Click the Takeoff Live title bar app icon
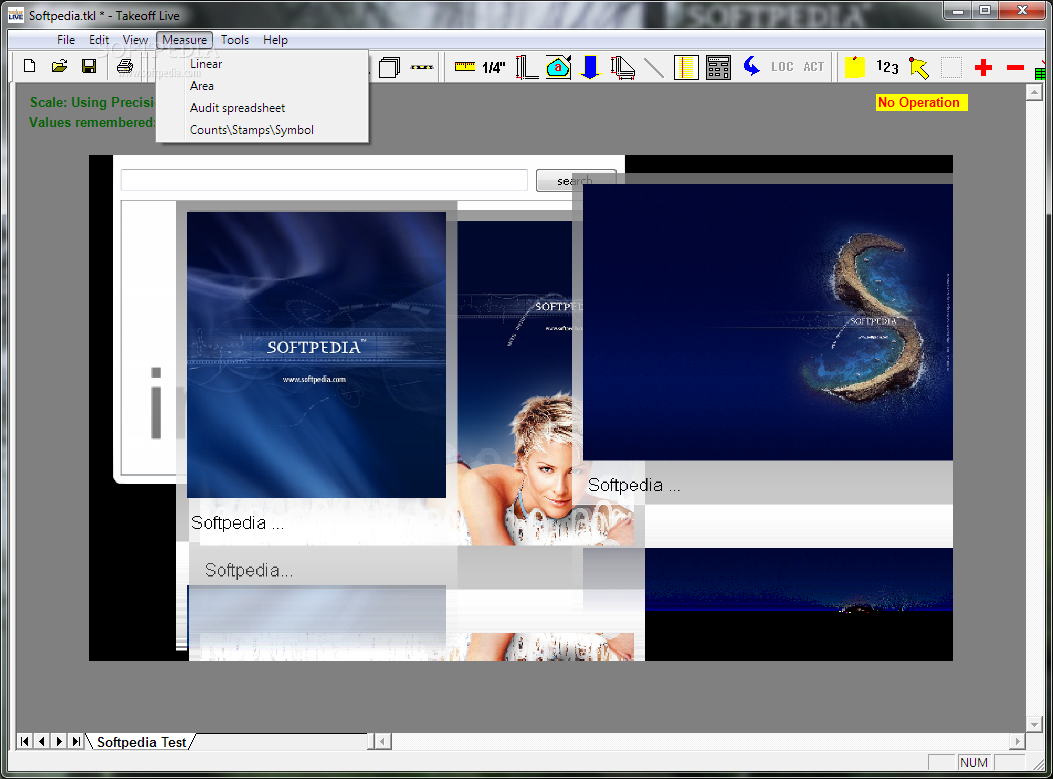The height and width of the screenshot is (779, 1053). pos(16,15)
